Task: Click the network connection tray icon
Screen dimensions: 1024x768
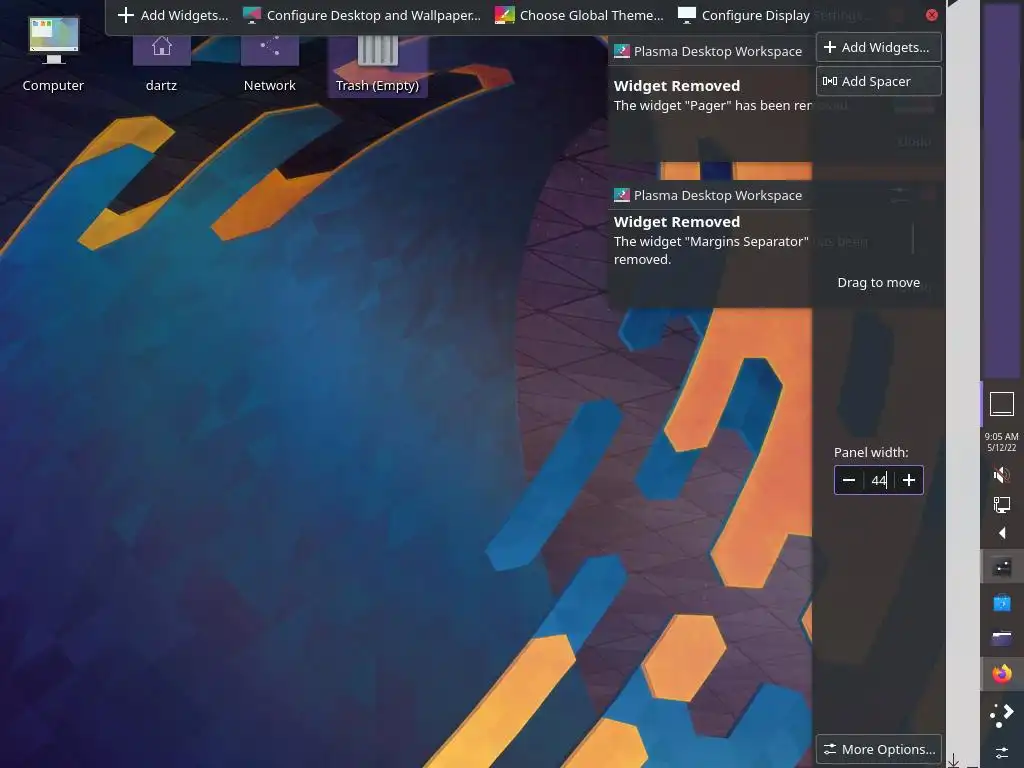Action: pos(1002,504)
